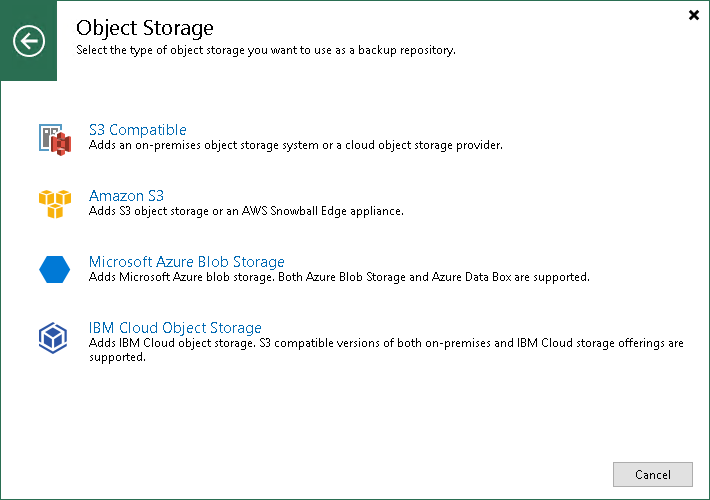Pick the IBM Cloud Object Storage link

coord(175,328)
